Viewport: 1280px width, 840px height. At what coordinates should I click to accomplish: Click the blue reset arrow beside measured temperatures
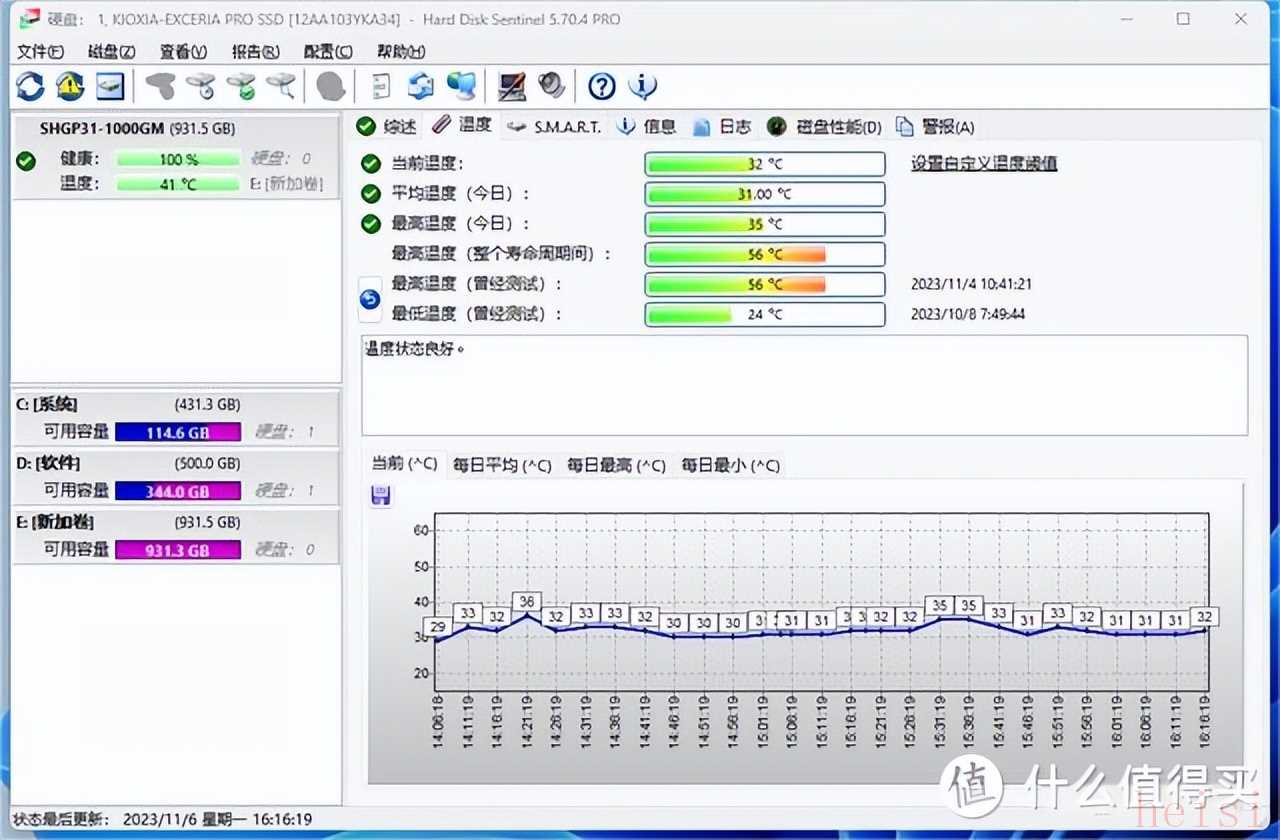pos(370,299)
